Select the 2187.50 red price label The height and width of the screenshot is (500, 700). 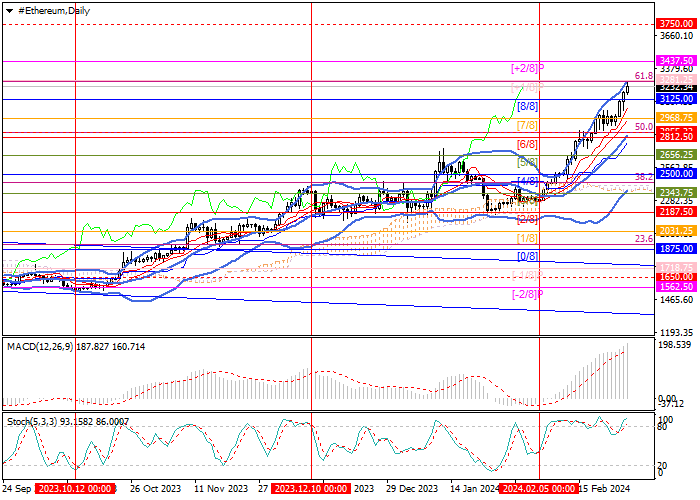click(675, 212)
